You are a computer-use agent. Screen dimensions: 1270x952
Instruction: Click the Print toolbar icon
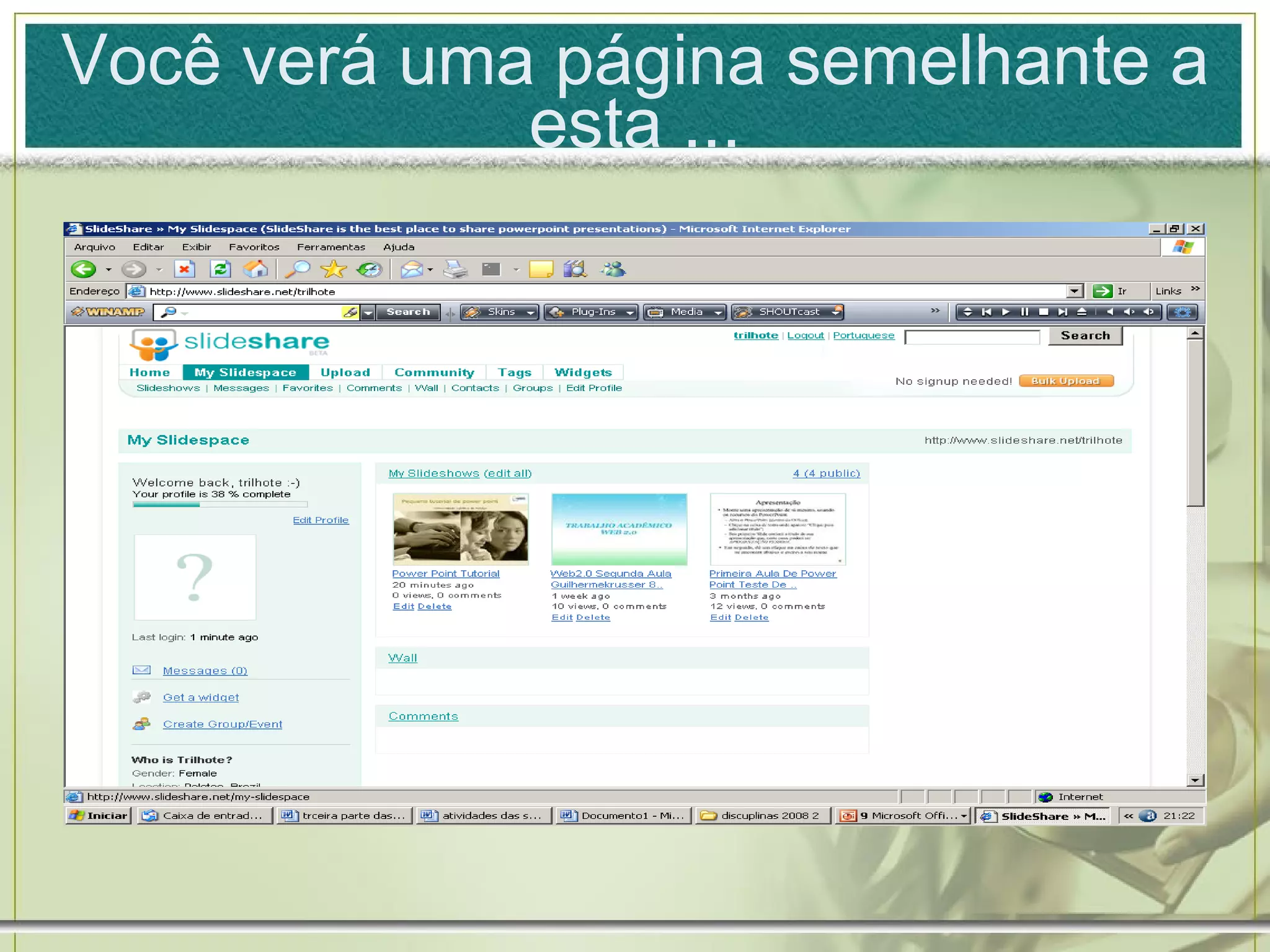456,269
